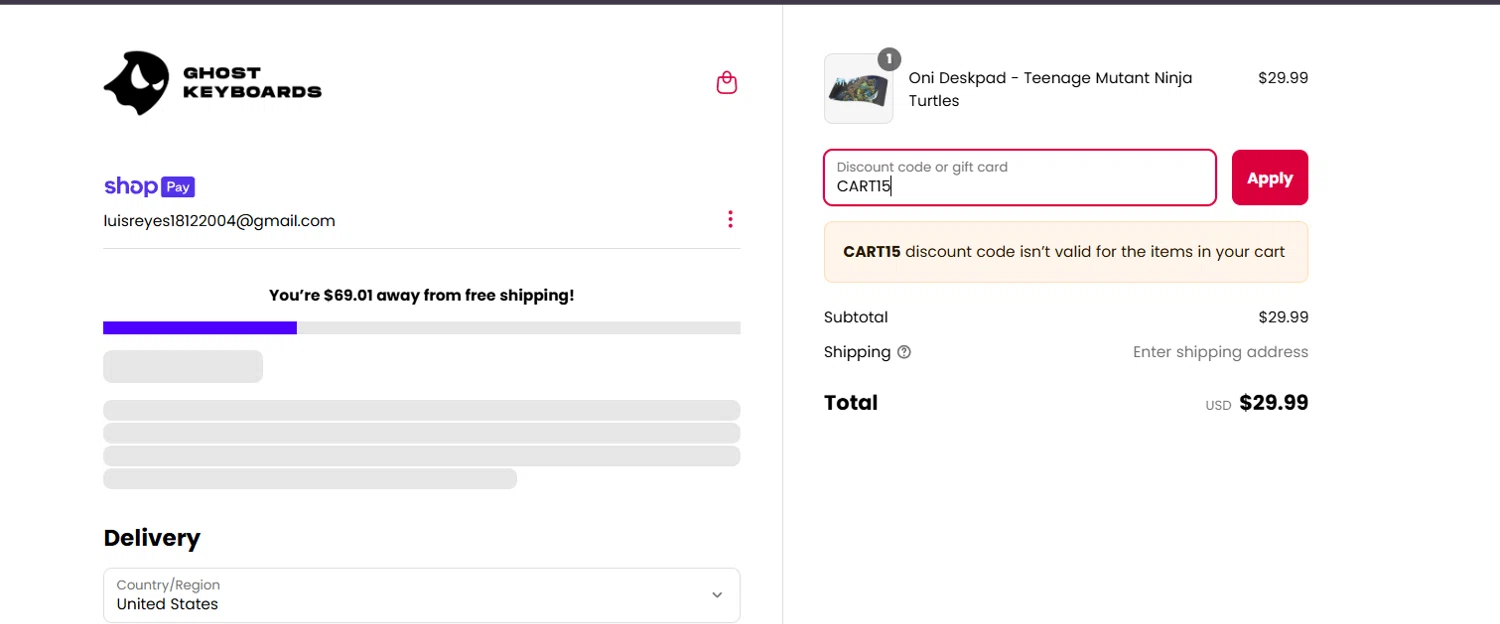1500x624 pixels.
Task: Open the three-dot account options menu
Action: [730, 220]
